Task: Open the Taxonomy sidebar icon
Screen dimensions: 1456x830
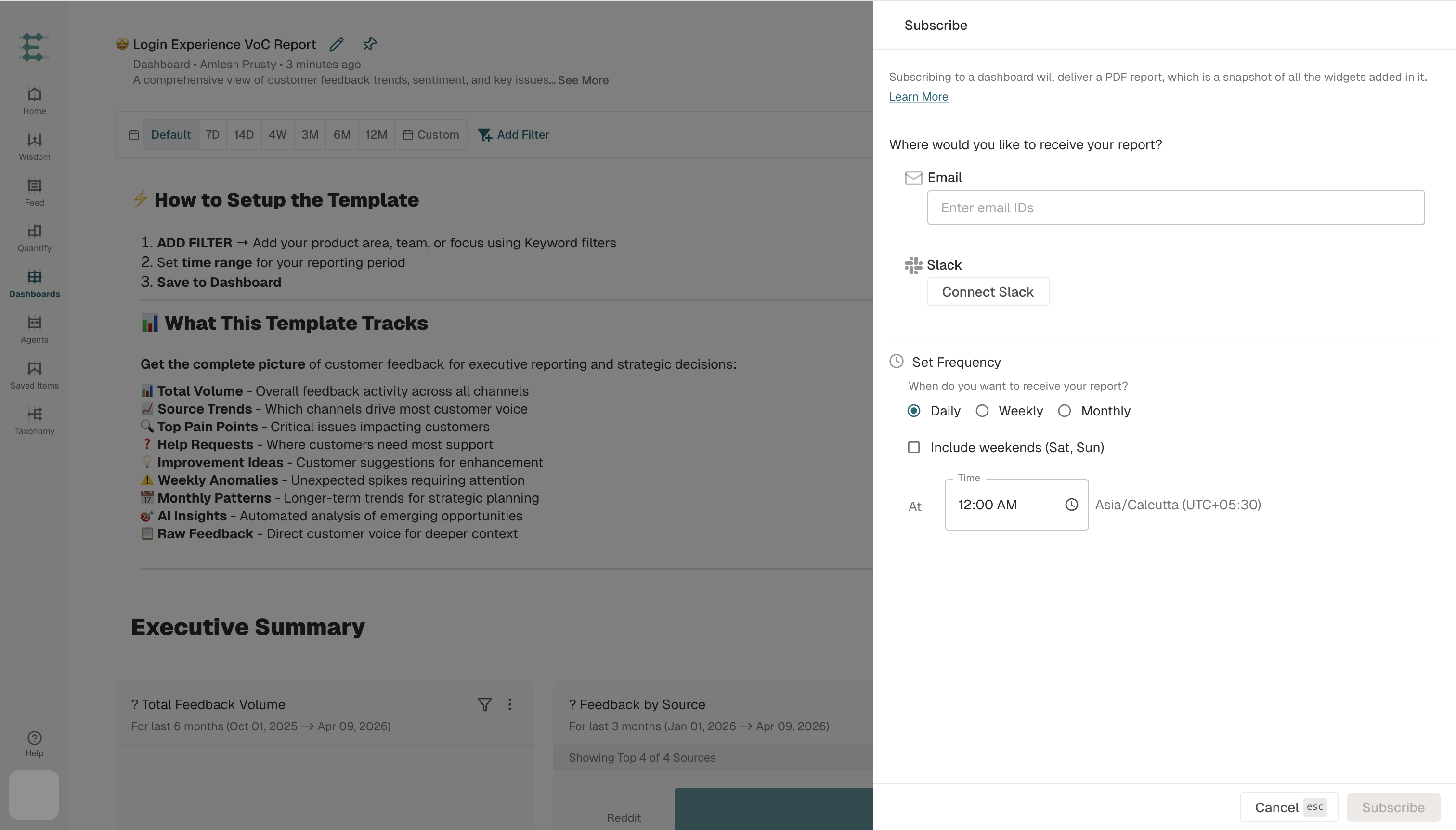Action: [x=34, y=421]
